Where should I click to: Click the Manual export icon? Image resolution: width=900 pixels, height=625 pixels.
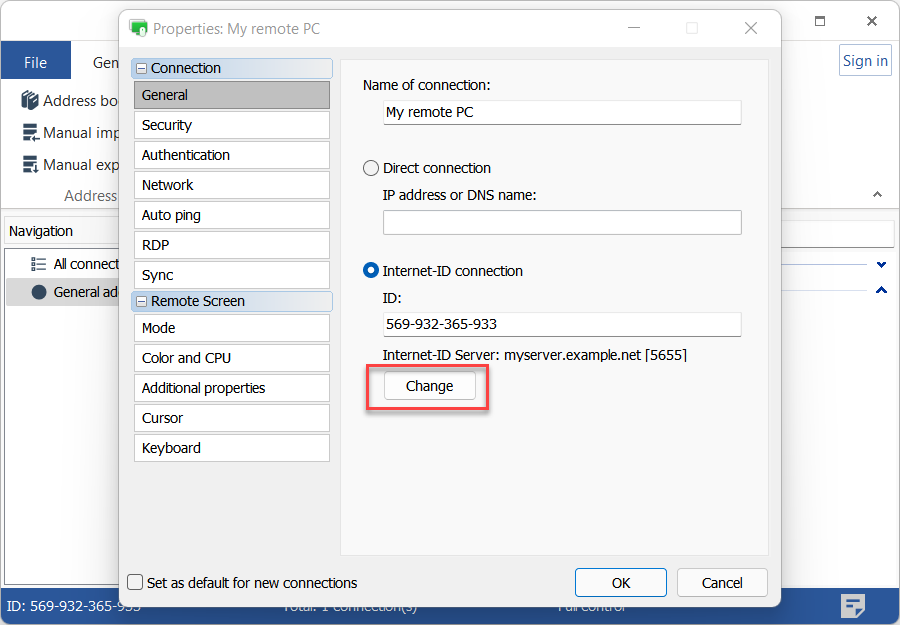[30, 165]
